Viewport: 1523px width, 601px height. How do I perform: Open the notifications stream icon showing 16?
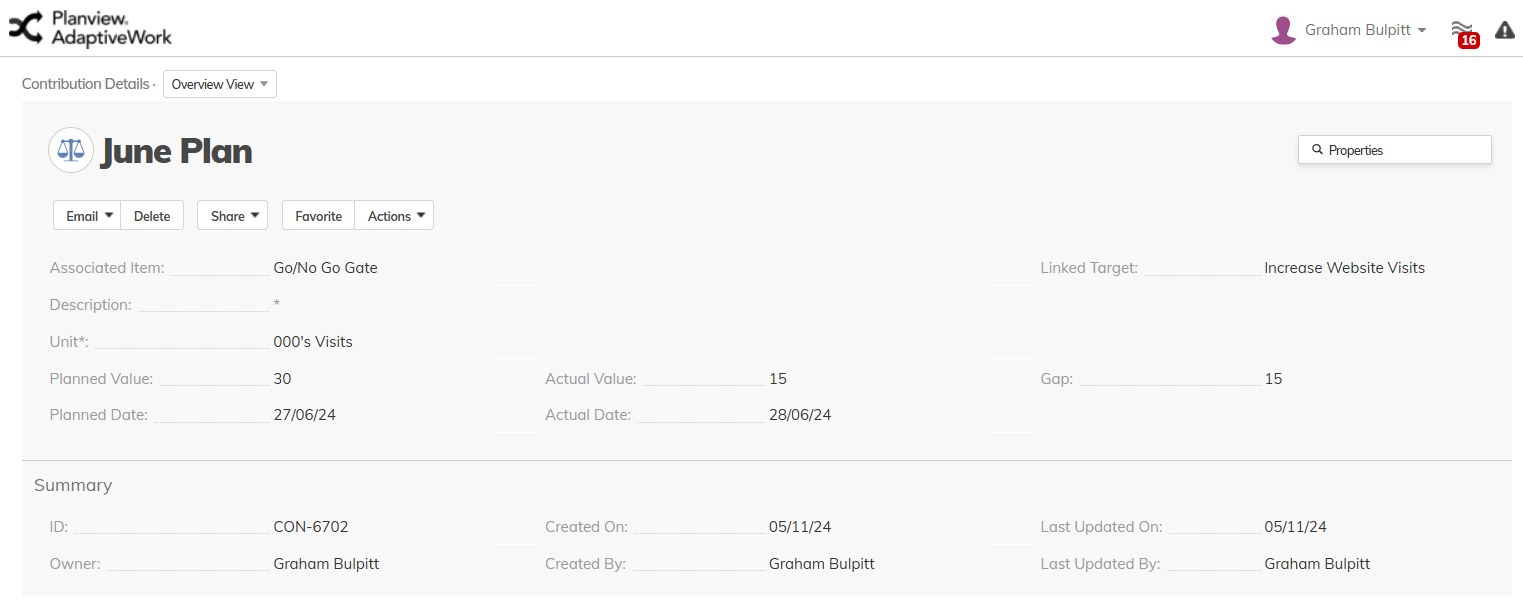[x=1463, y=30]
